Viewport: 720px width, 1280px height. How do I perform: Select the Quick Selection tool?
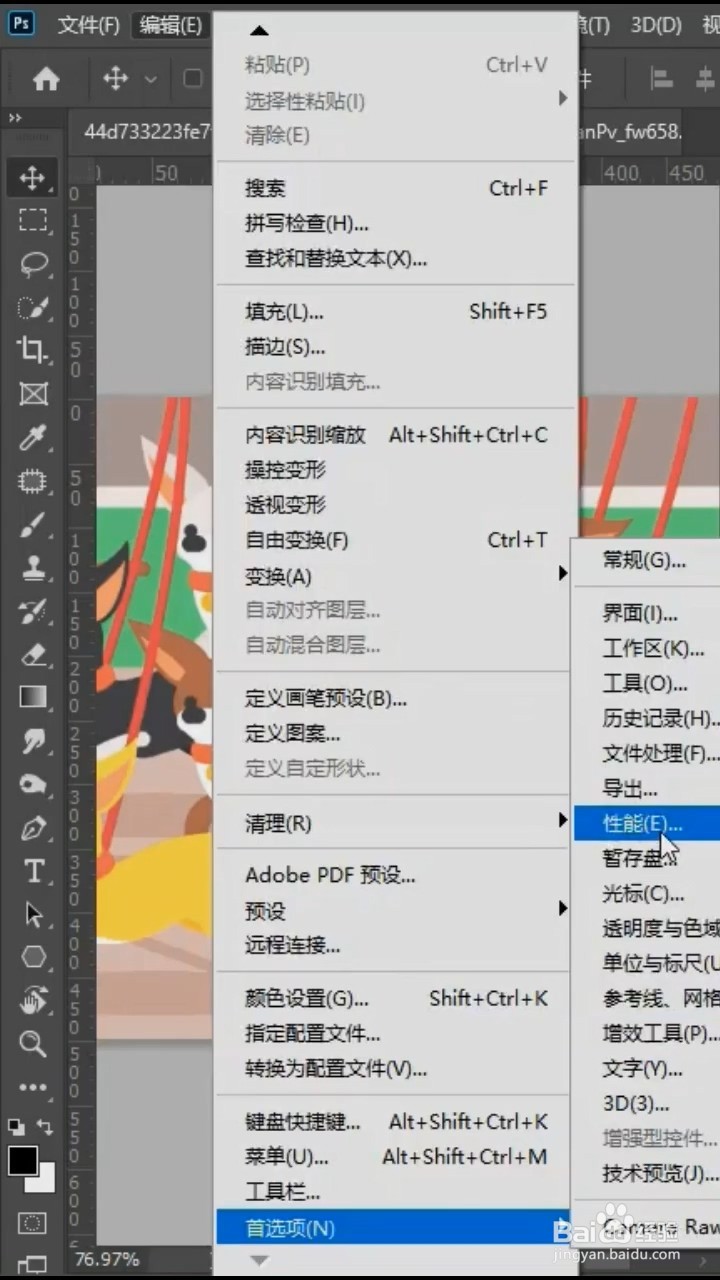33,307
